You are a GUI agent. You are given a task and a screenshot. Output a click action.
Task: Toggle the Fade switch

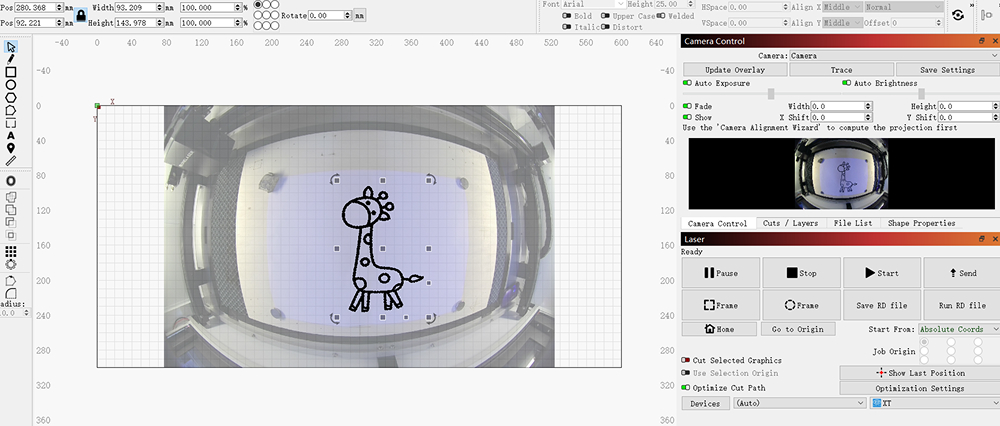pos(687,106)
